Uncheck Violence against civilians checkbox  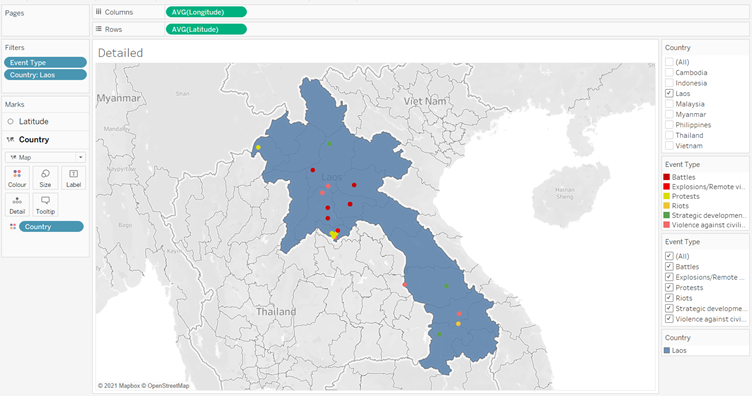(x=669, y=319)
